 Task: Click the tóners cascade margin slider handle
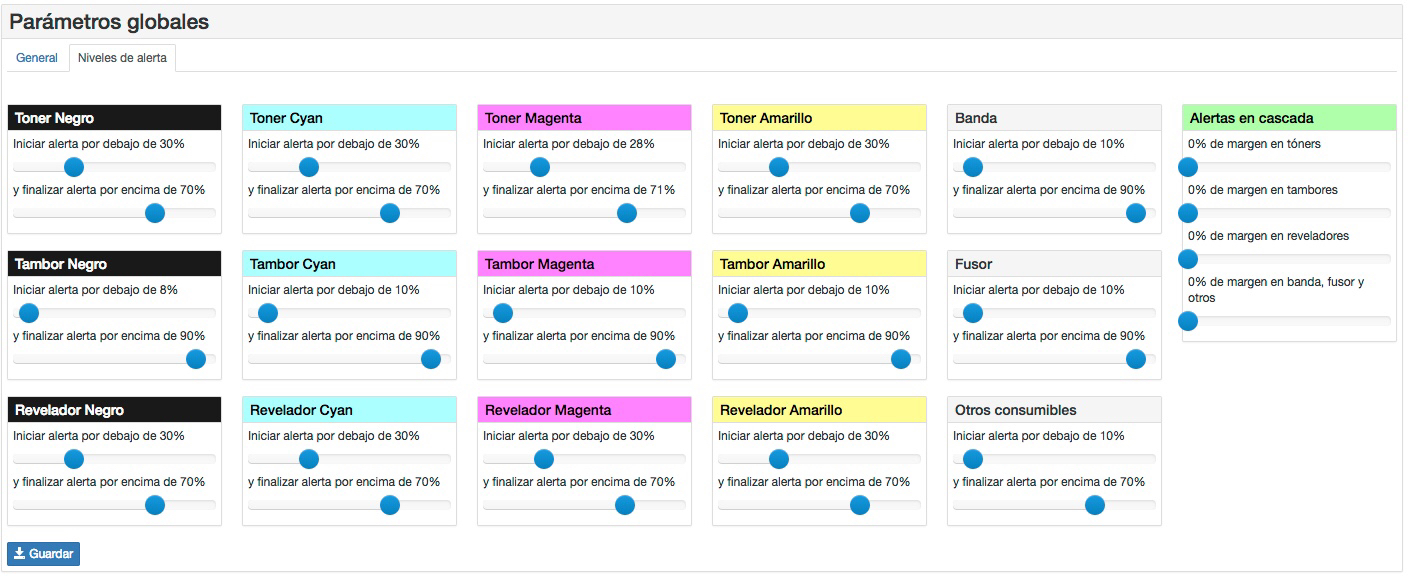click(1188, 167)
